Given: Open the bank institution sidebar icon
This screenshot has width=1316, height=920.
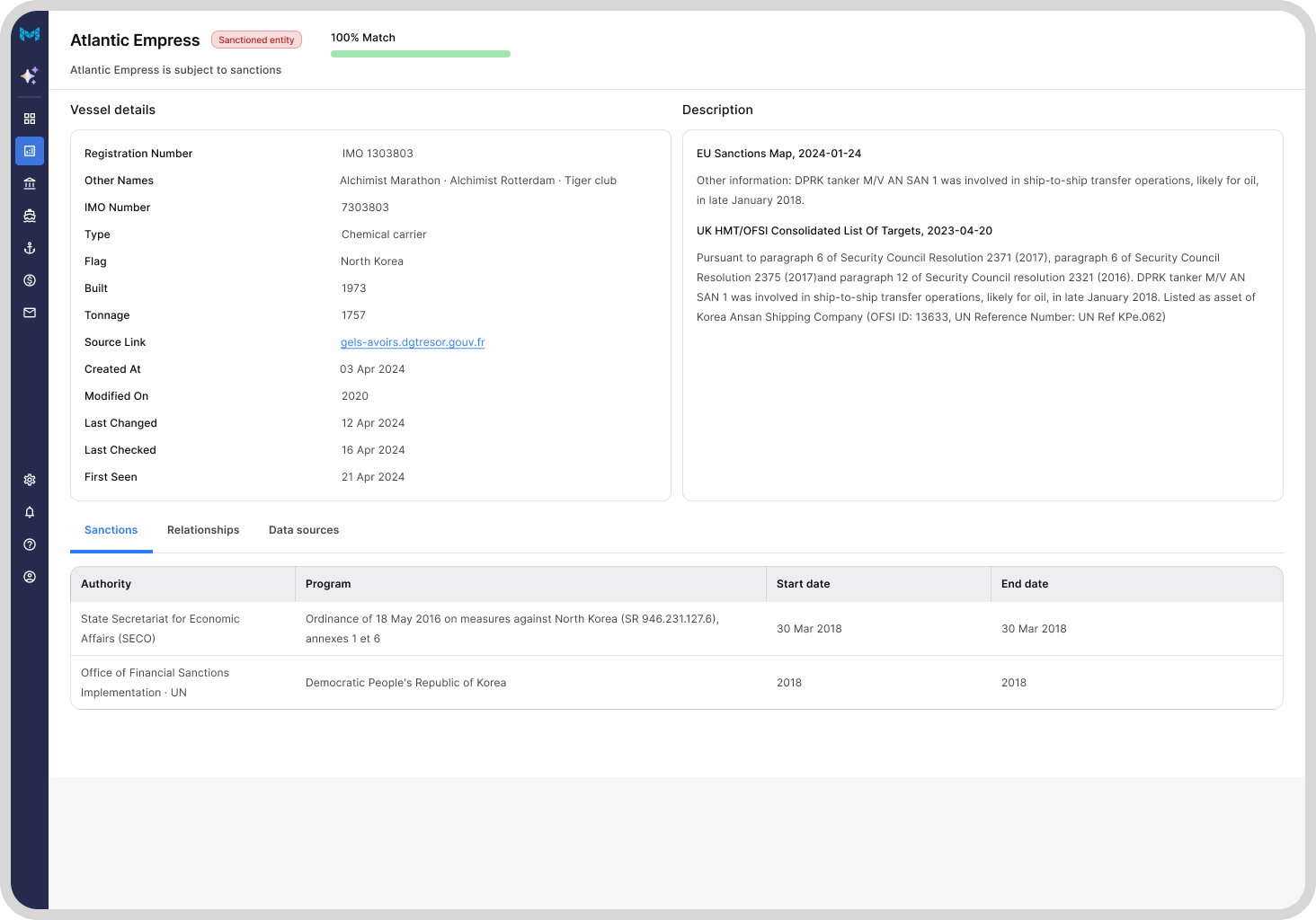Looking at the screenshot, I should pyautogui.click(x=30, y=183).
